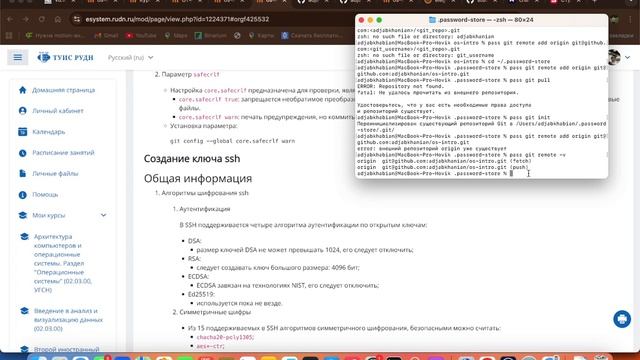This screenshot has height=360, width=640.
Task: Click the git config --global core.safecrlf warn code
Action: (232, 141)
